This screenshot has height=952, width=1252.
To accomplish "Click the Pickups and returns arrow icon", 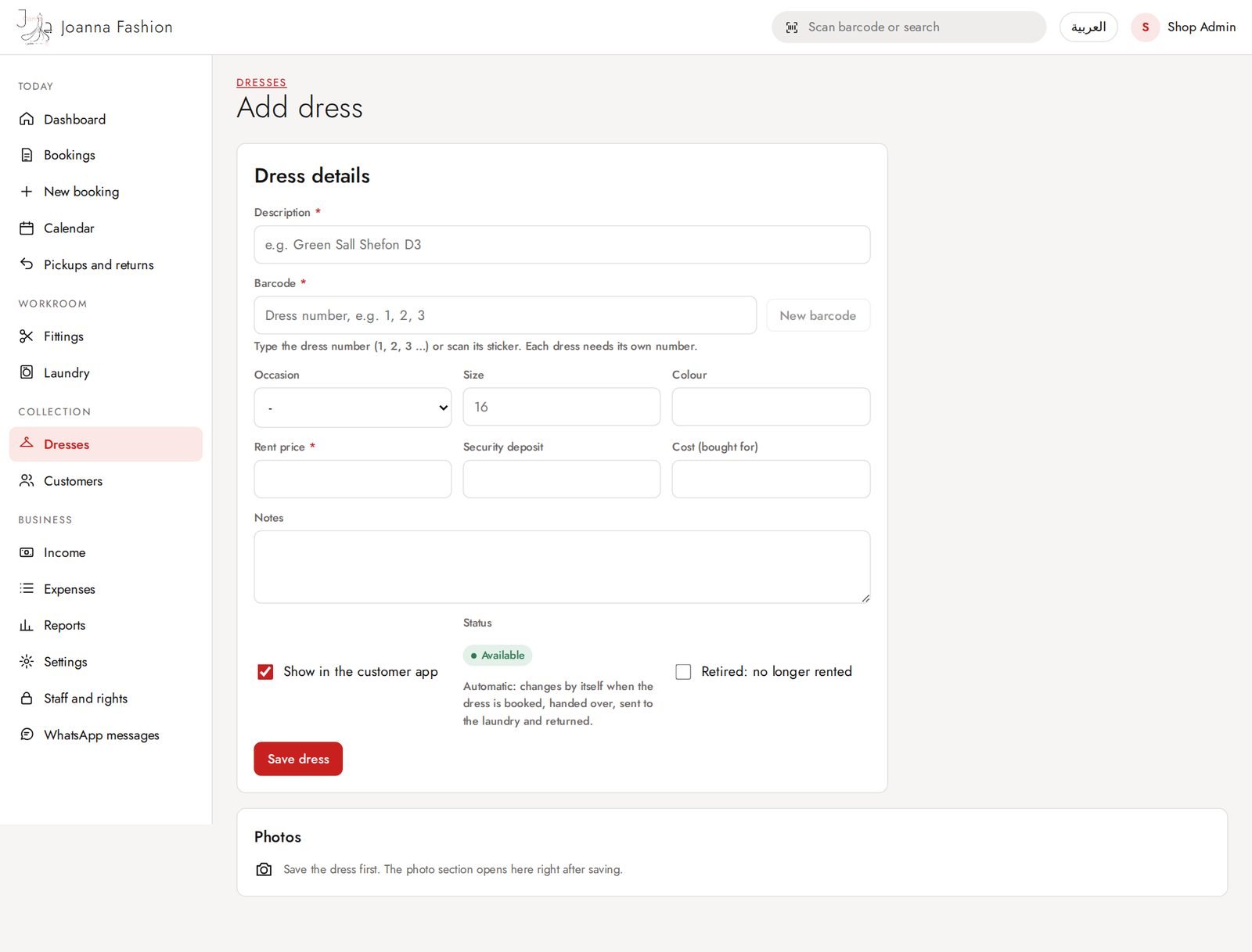I will point(27,264).
